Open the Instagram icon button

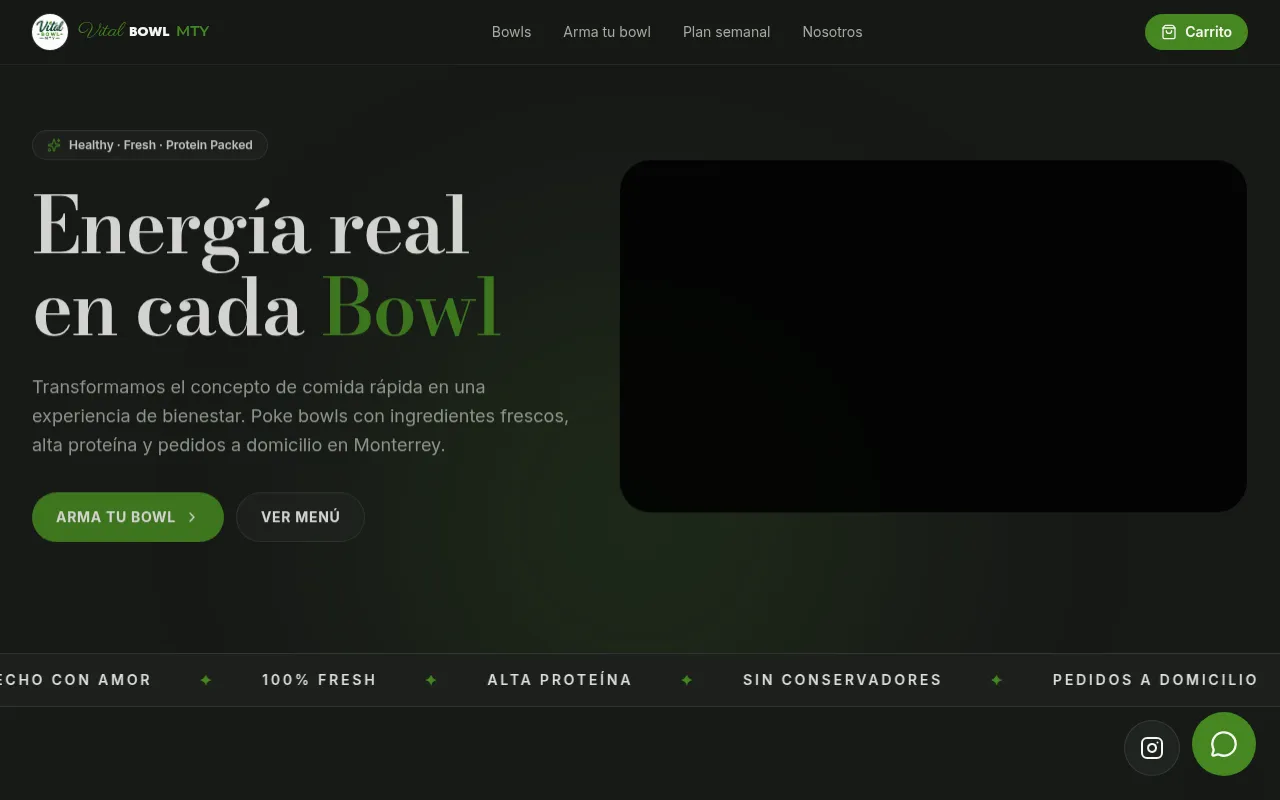pos(1152,748)
